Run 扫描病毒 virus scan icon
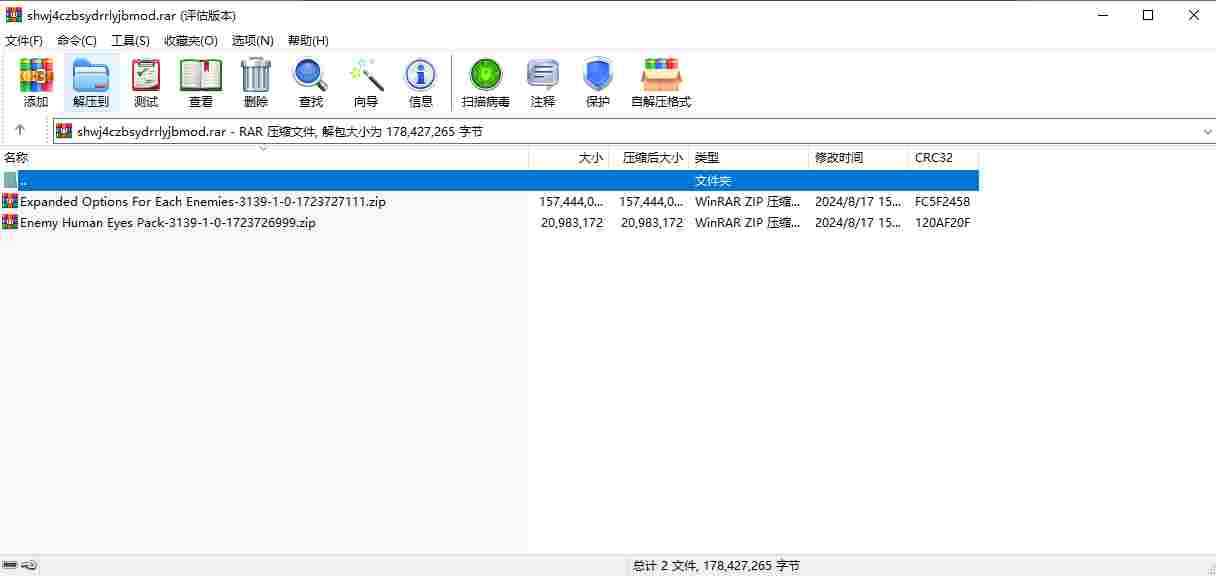Viewport: 1216px width, 576px height. 486,82
